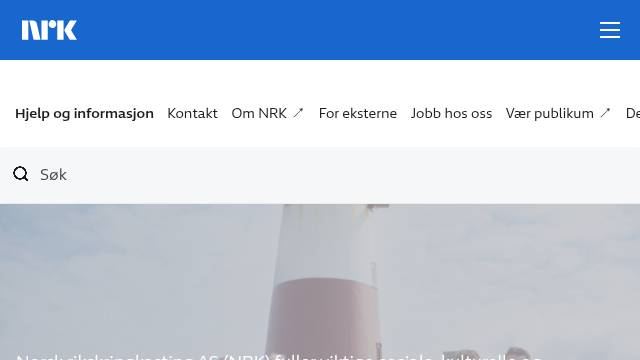Go to the Kontakt page
The image size is (640, 360).
pyautogui.click(x=192, y=113)
